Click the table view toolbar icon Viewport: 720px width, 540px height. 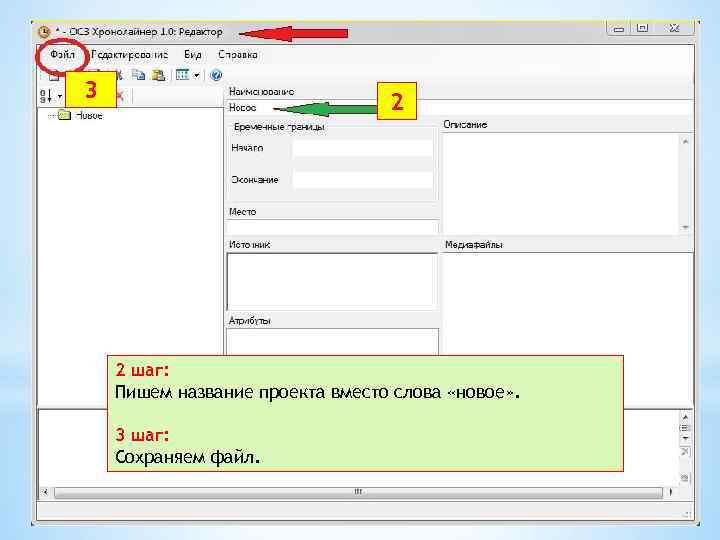[182, 74]
